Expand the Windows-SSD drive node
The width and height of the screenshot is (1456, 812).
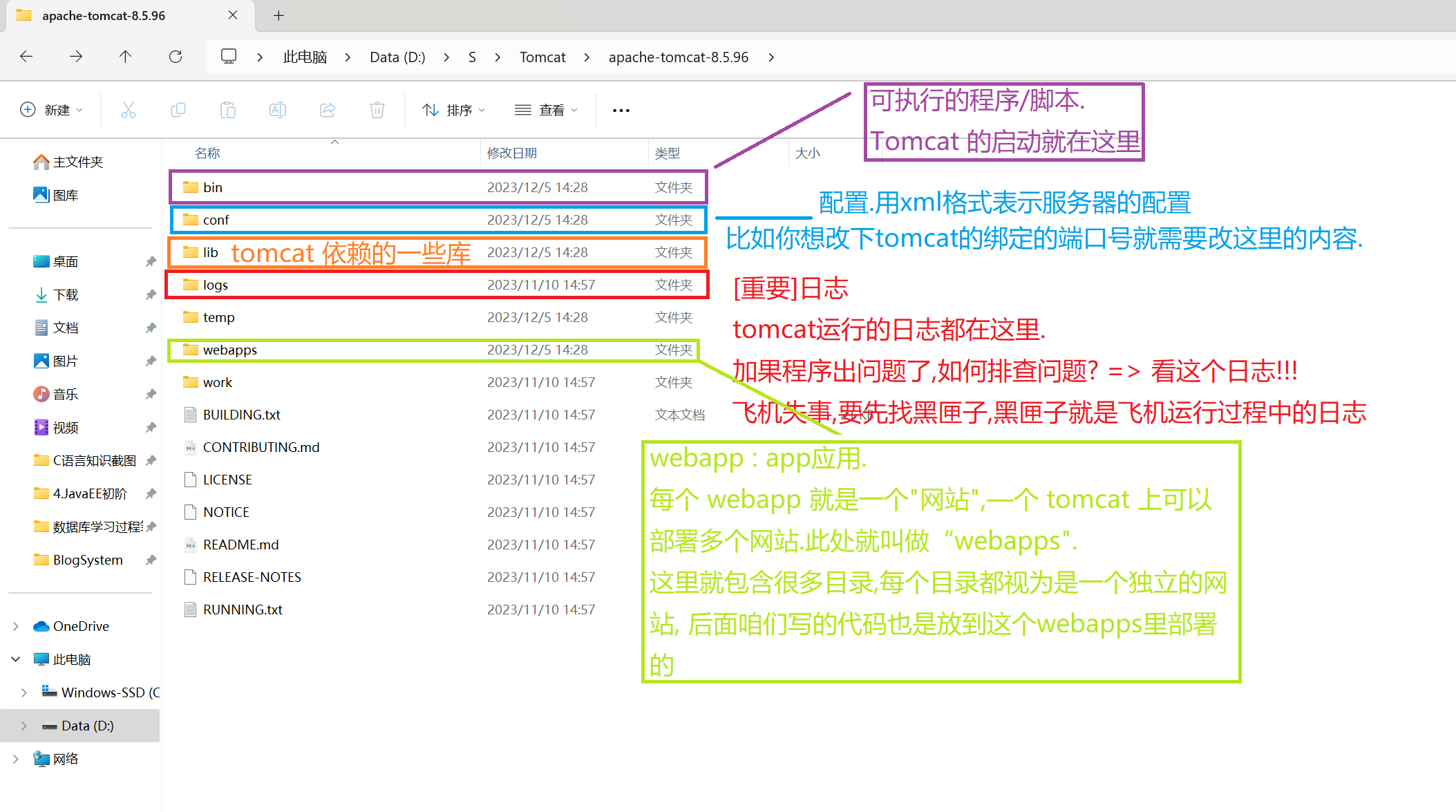coord(24,692)
